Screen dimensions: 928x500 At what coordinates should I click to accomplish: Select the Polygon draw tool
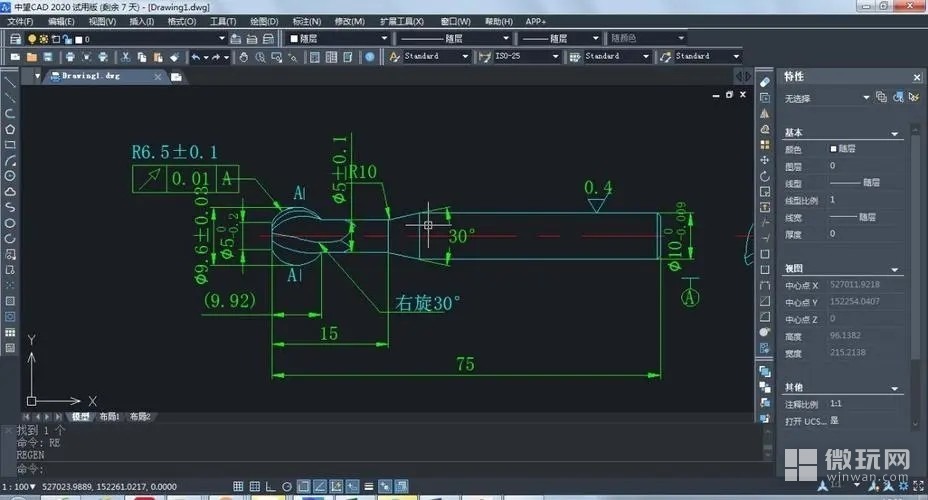(10, 130)
